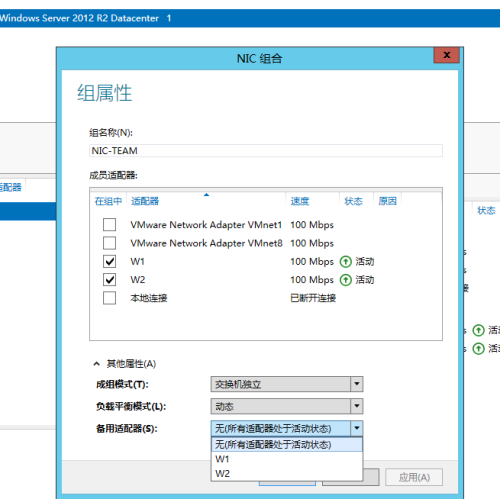
Task: Click the 适配器 tab in background window
Action: (x=11, y=187)
